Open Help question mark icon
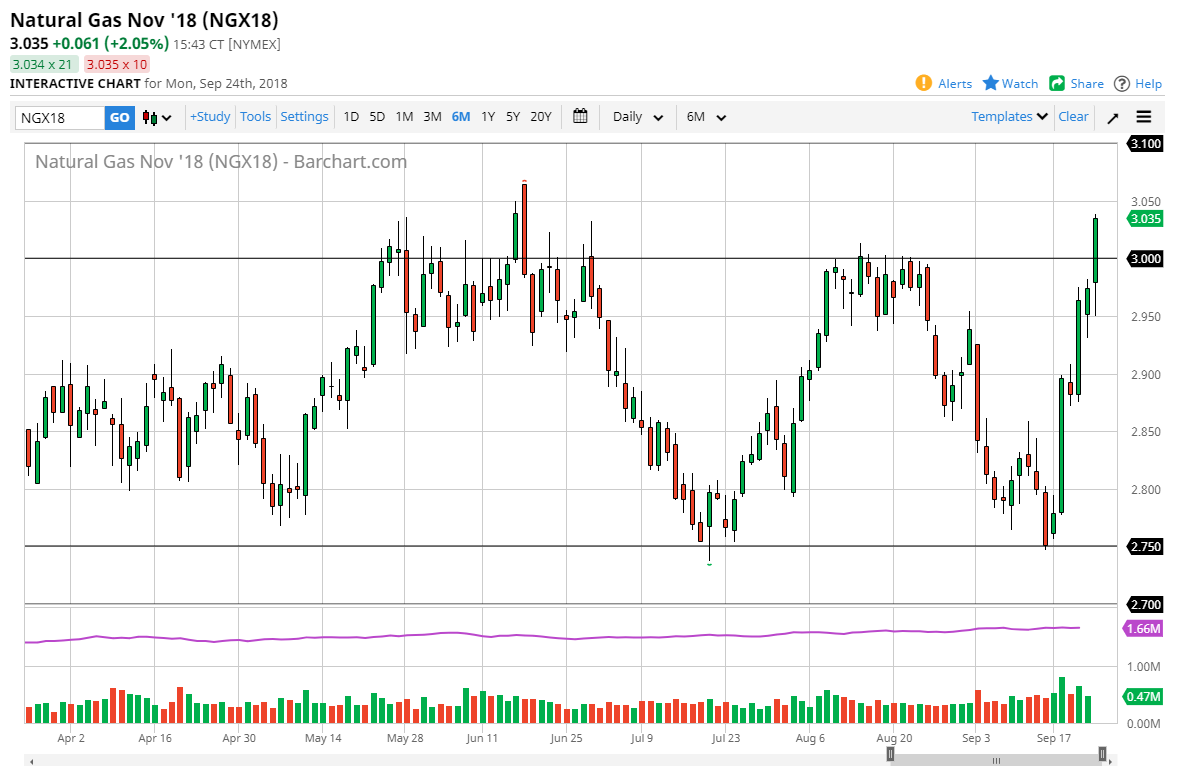 tap(1122, 83)
